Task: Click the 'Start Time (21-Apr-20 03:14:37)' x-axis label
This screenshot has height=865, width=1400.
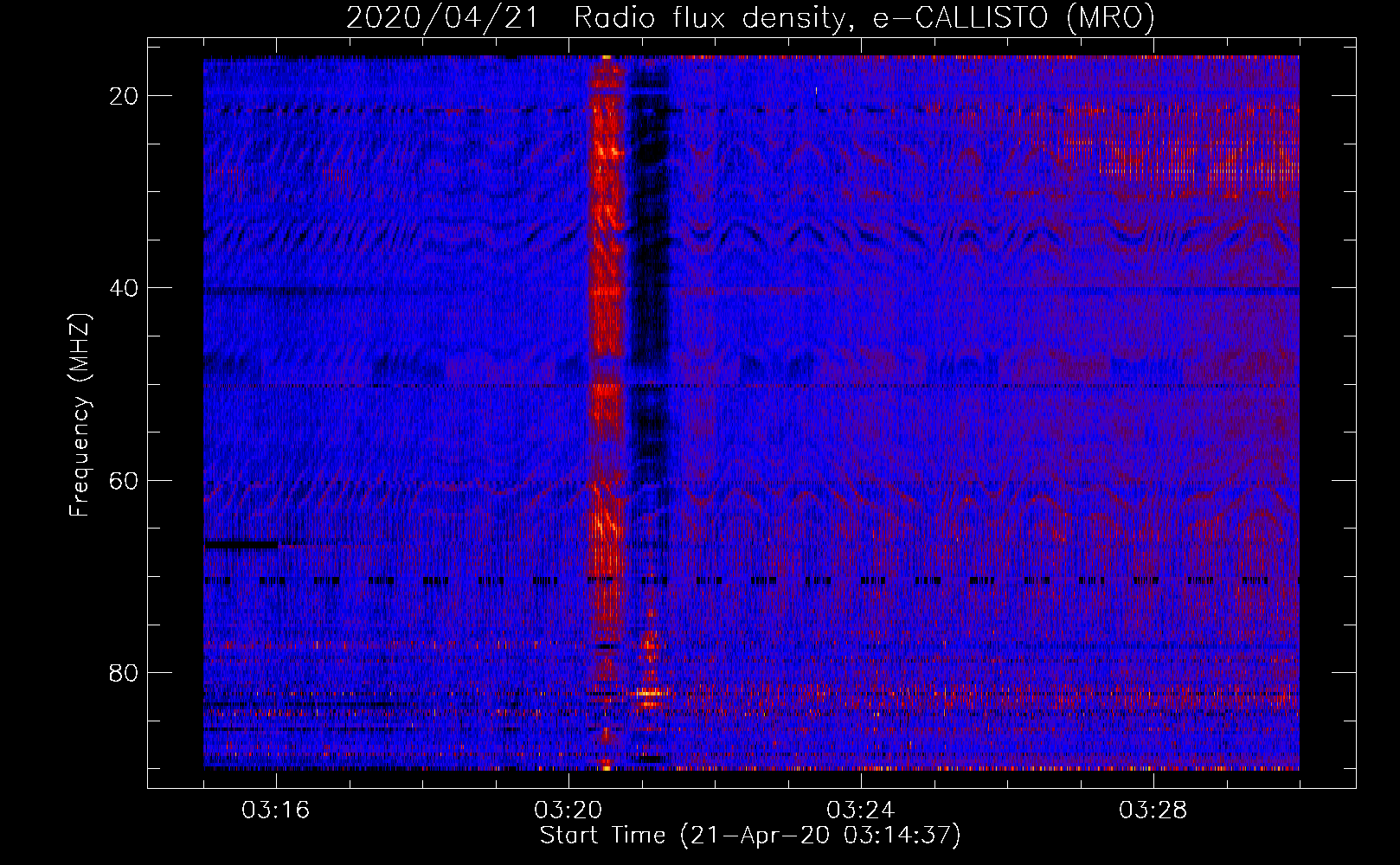Action: click(750, 836)
